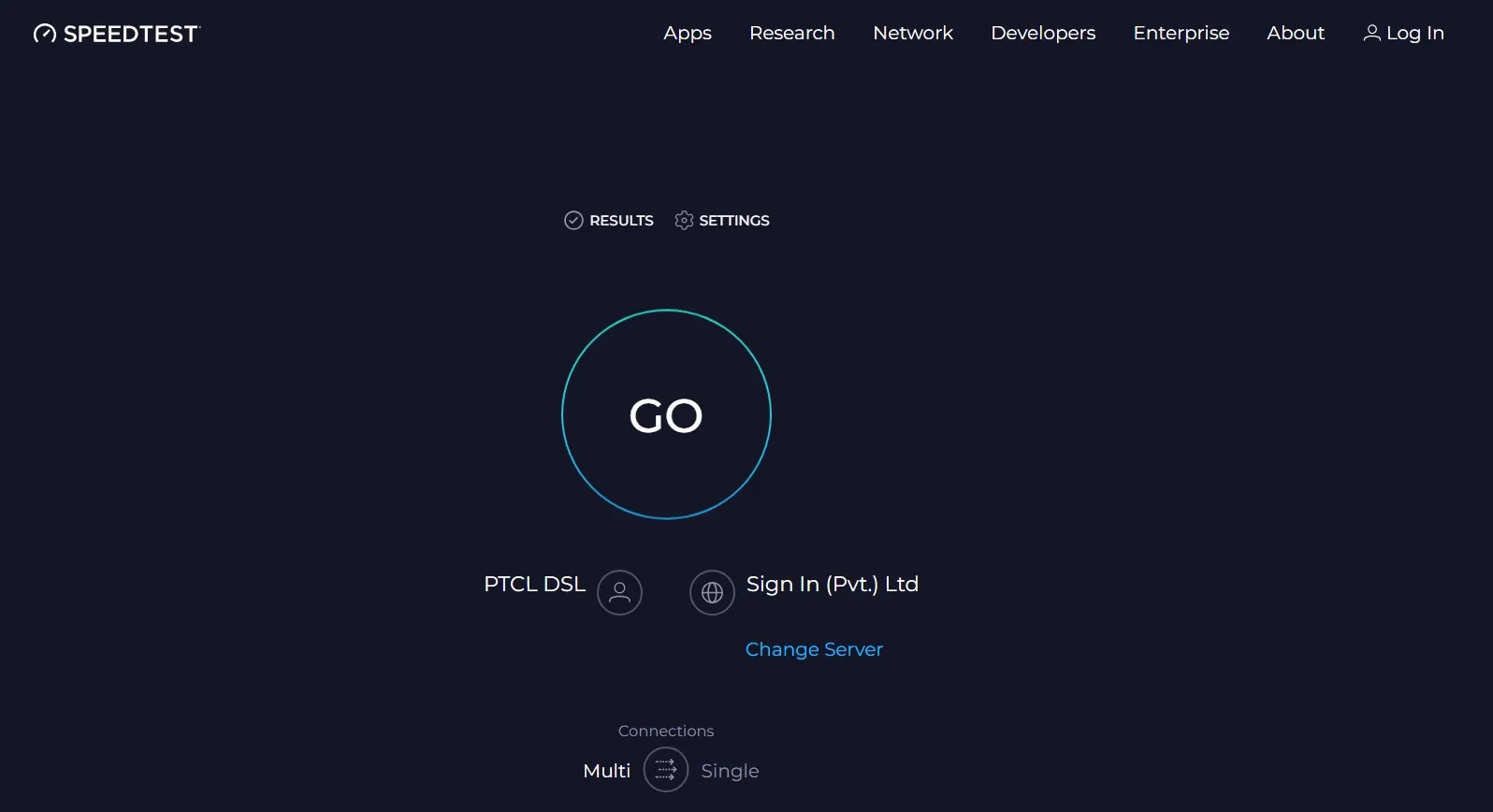Select Multi connection mode
This screenshot has height=812, width=1493.
click(x=606, y=771)
